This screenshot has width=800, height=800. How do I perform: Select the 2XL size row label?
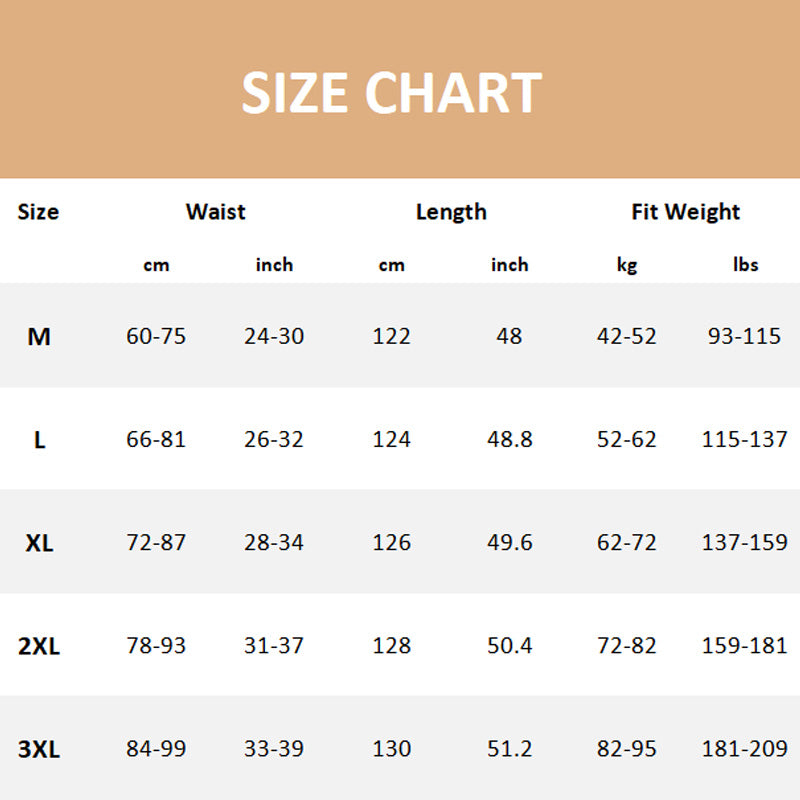(39, 647)
